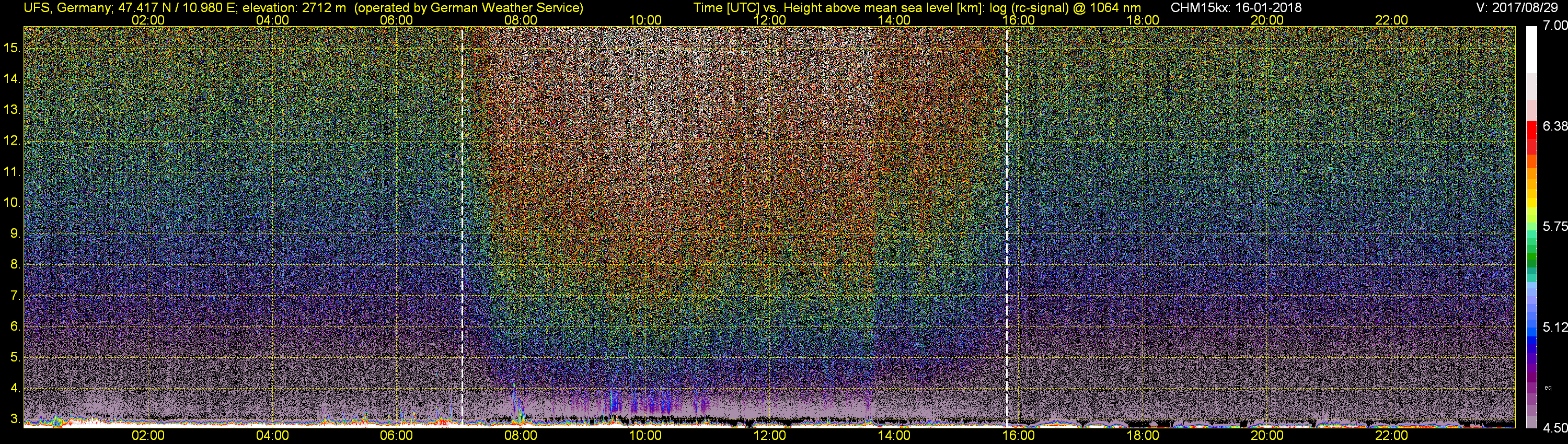Image resolution: width=1568 pixels, height=444 pixels.
Task: Click the station text 'UFS, Germany; 47.417 N / 10.980 E'
Action: (130, 8)
